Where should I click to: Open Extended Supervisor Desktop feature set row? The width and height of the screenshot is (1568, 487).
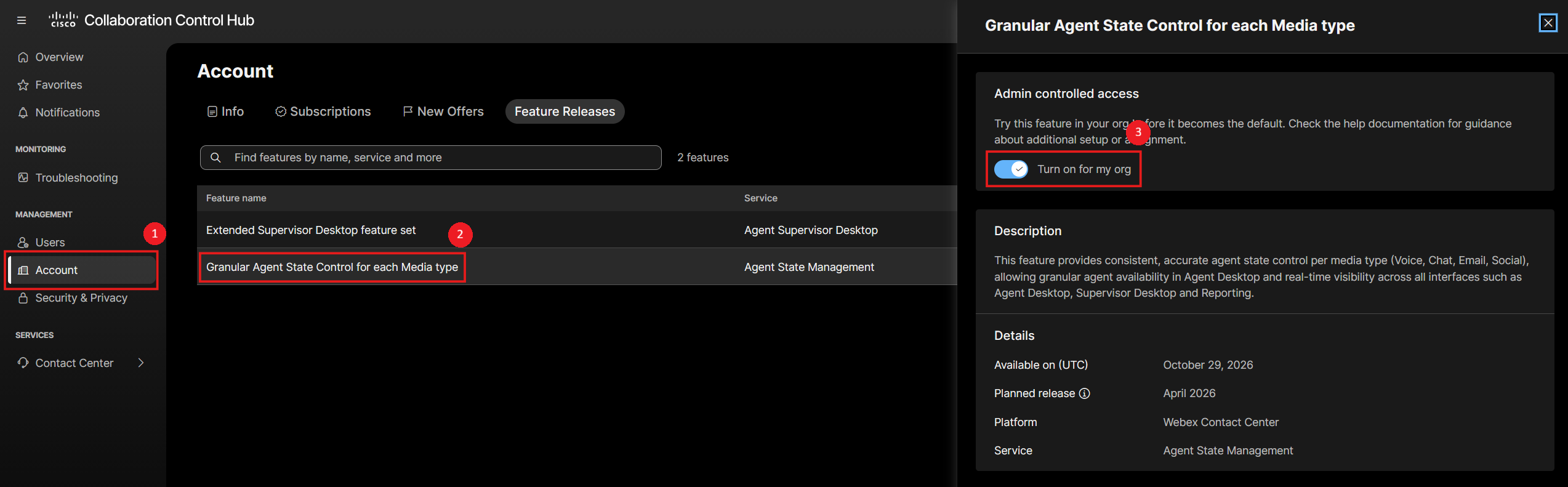coord(577,230)
